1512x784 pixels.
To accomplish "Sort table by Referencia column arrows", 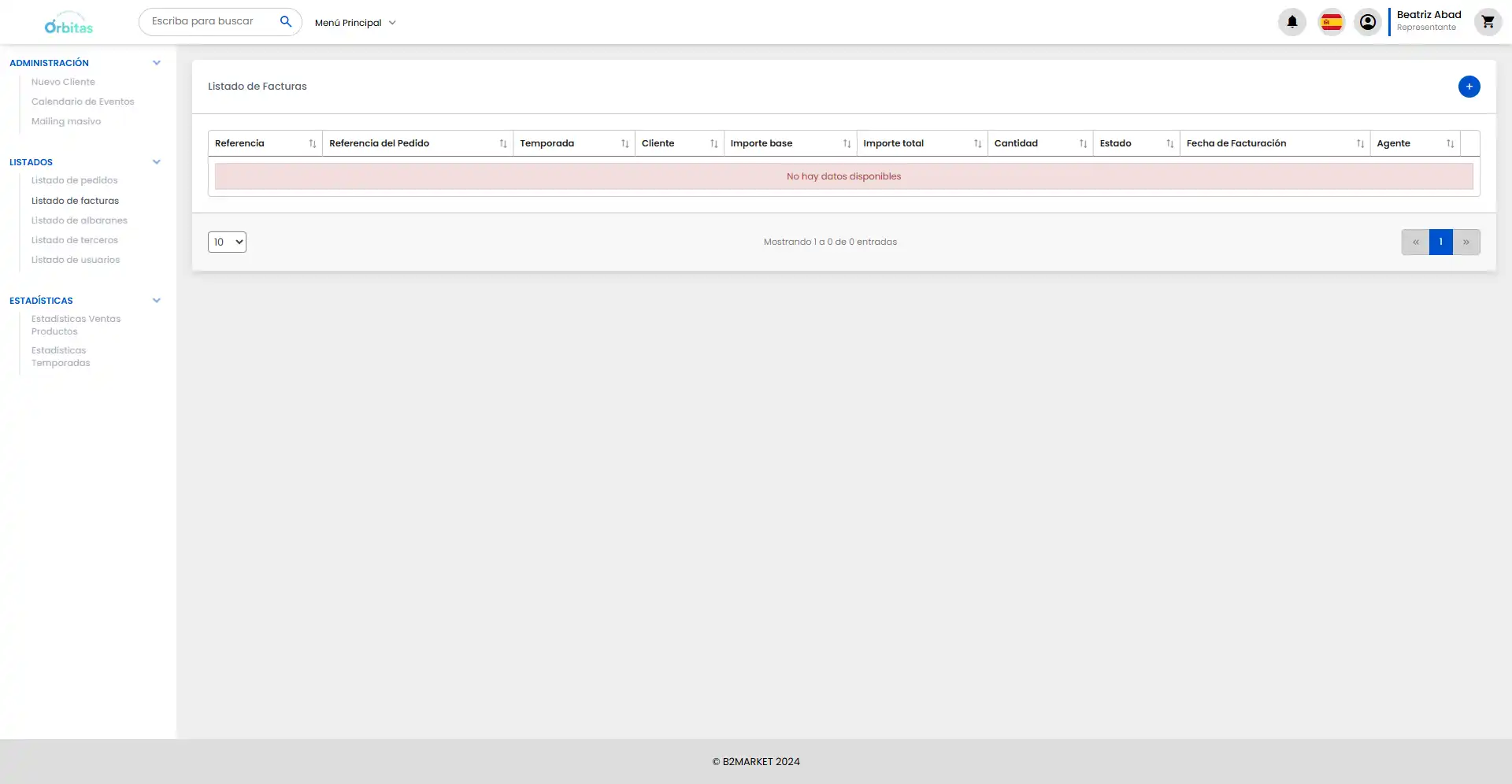I will 312,143.
